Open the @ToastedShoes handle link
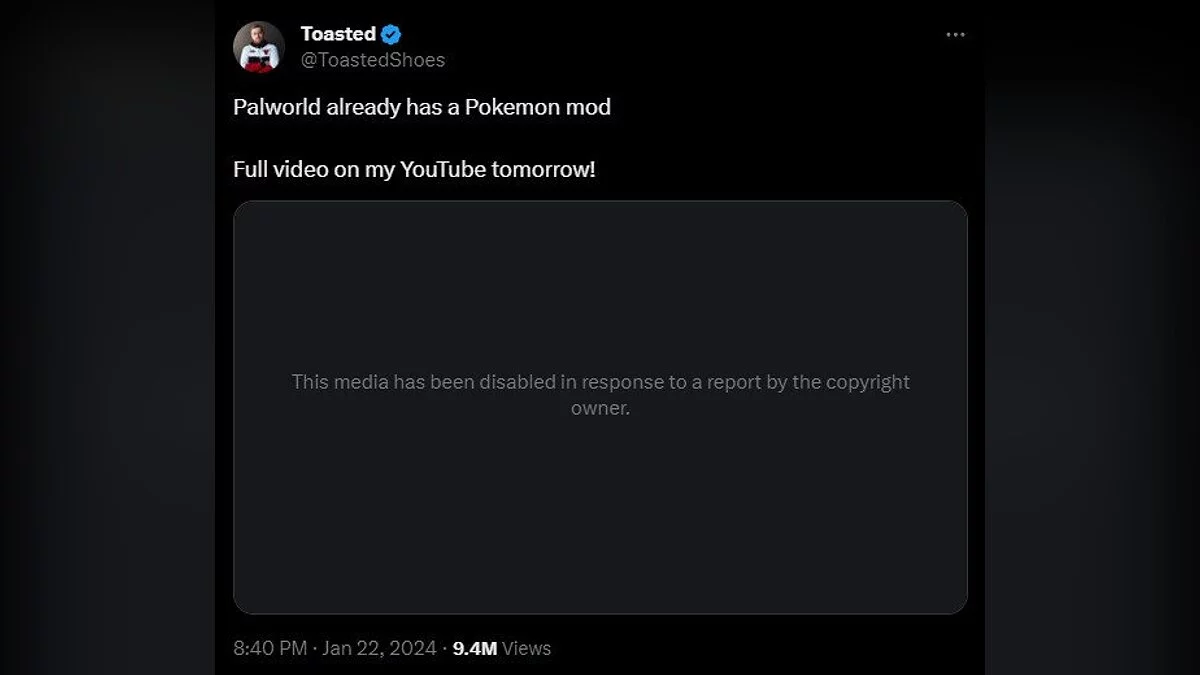Screen dimensions: 1200x675 tap(373, 60)
